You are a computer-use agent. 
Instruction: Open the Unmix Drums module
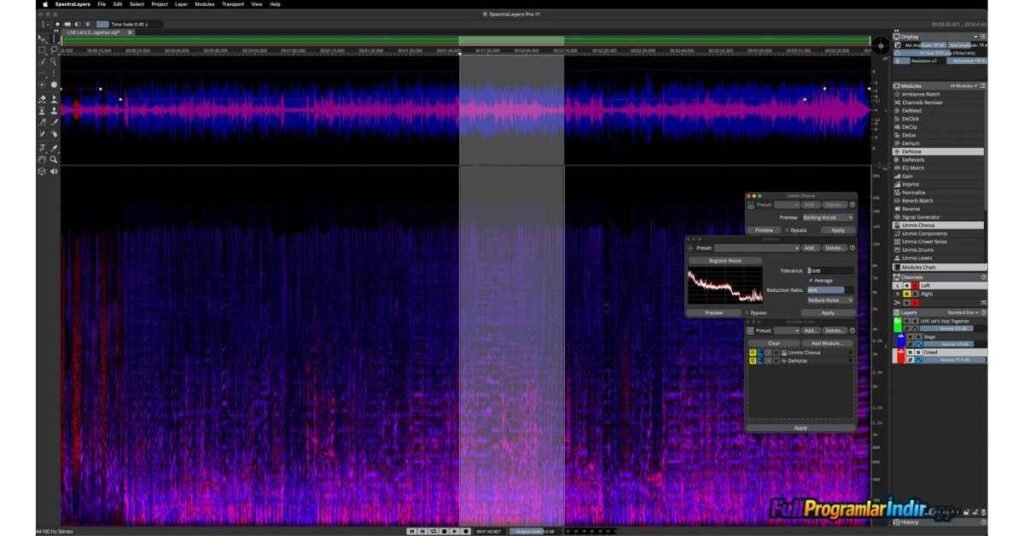pyautogui.click(x=938, y=249)
